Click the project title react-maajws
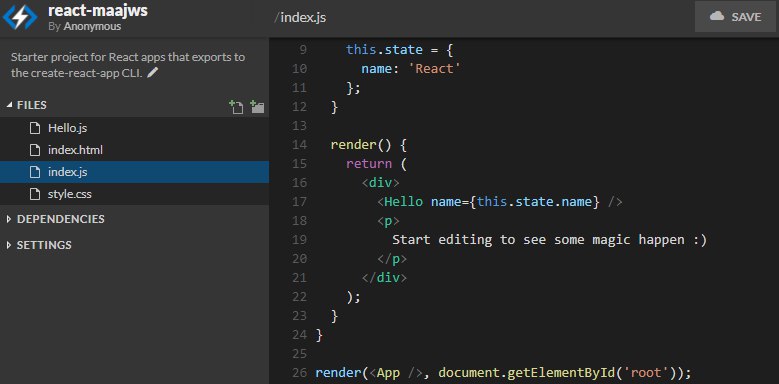This screenshot has width=779, height=384. point(97,10)
